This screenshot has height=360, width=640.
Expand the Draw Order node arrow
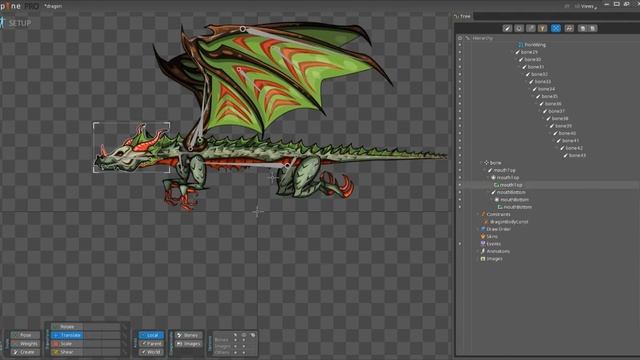click(x=478, y=229)
